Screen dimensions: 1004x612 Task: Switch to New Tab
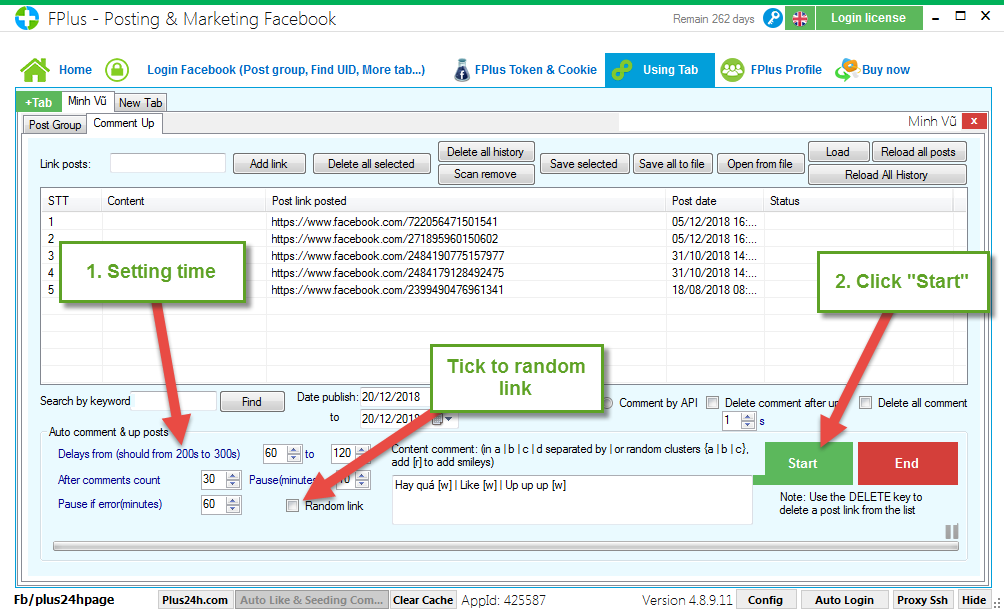coord(140,102)
